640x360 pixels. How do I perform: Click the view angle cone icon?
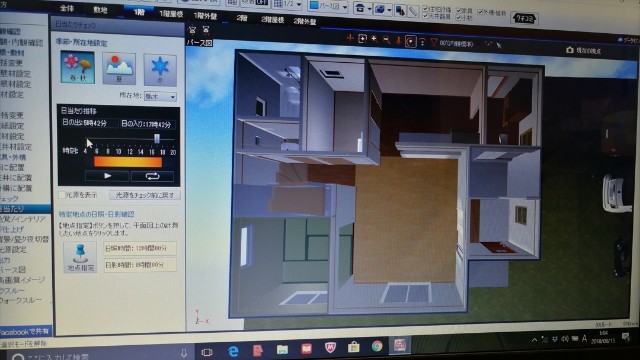pos(434,42)
